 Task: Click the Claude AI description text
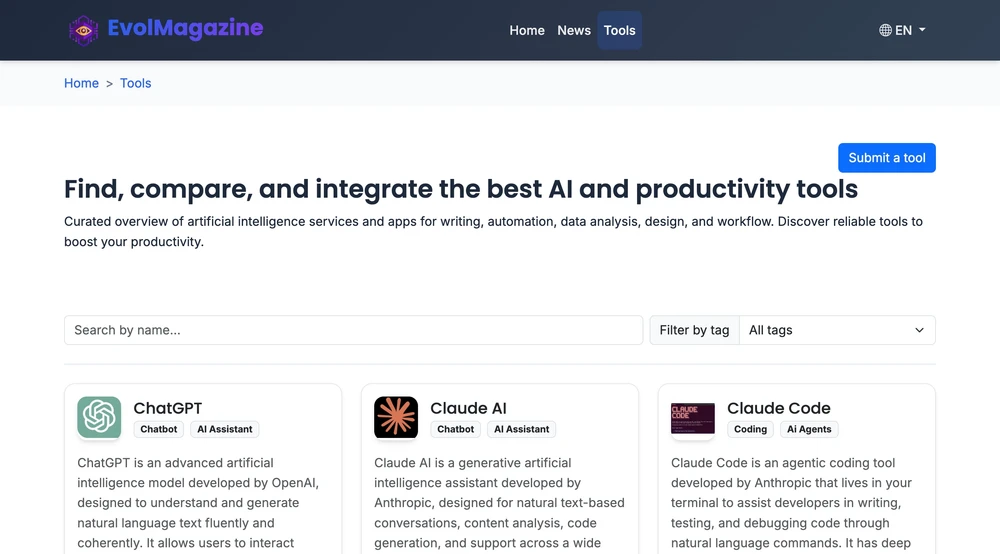coord(499,503)
